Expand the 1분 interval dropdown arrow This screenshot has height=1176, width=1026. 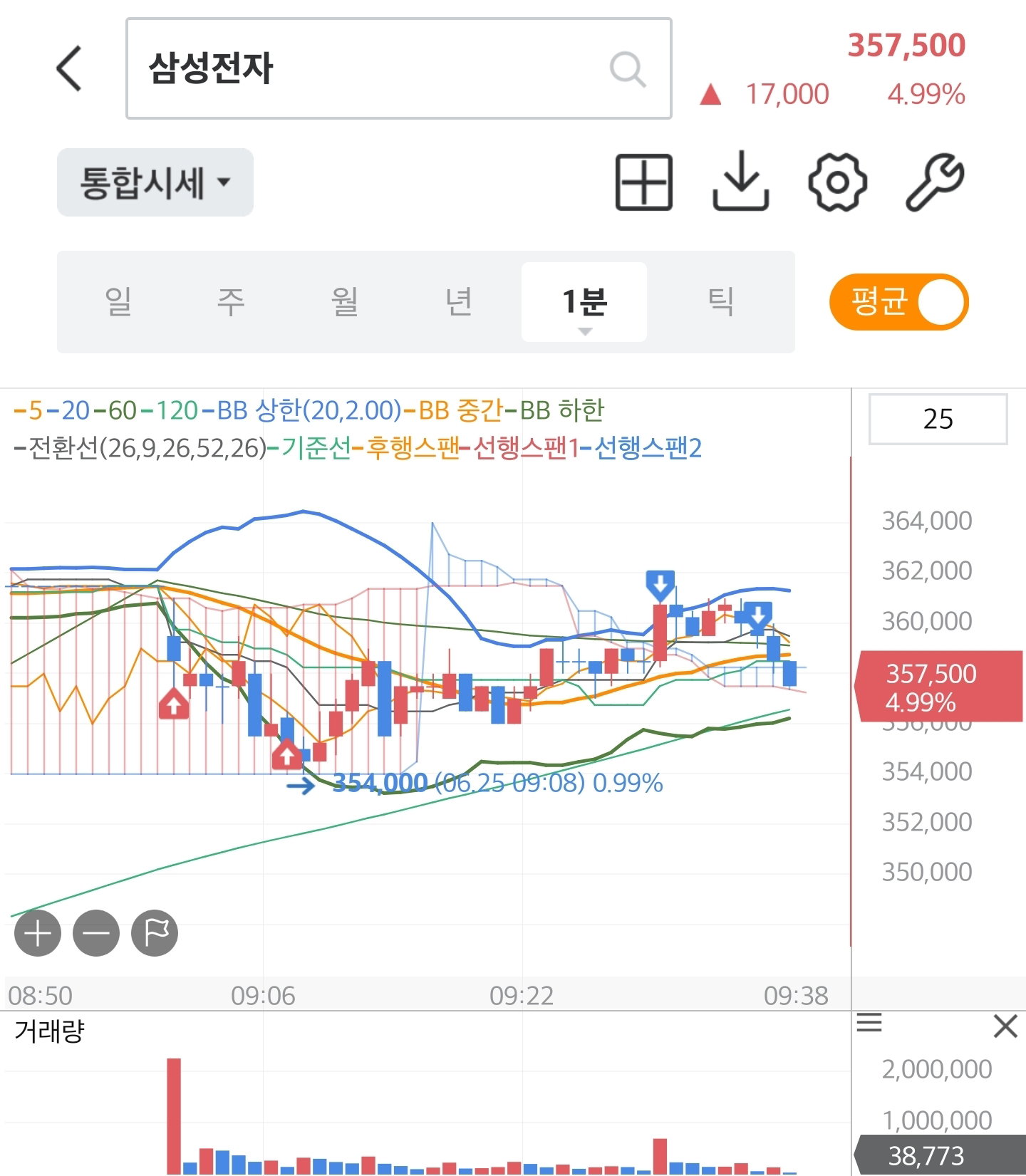[585, 331]
